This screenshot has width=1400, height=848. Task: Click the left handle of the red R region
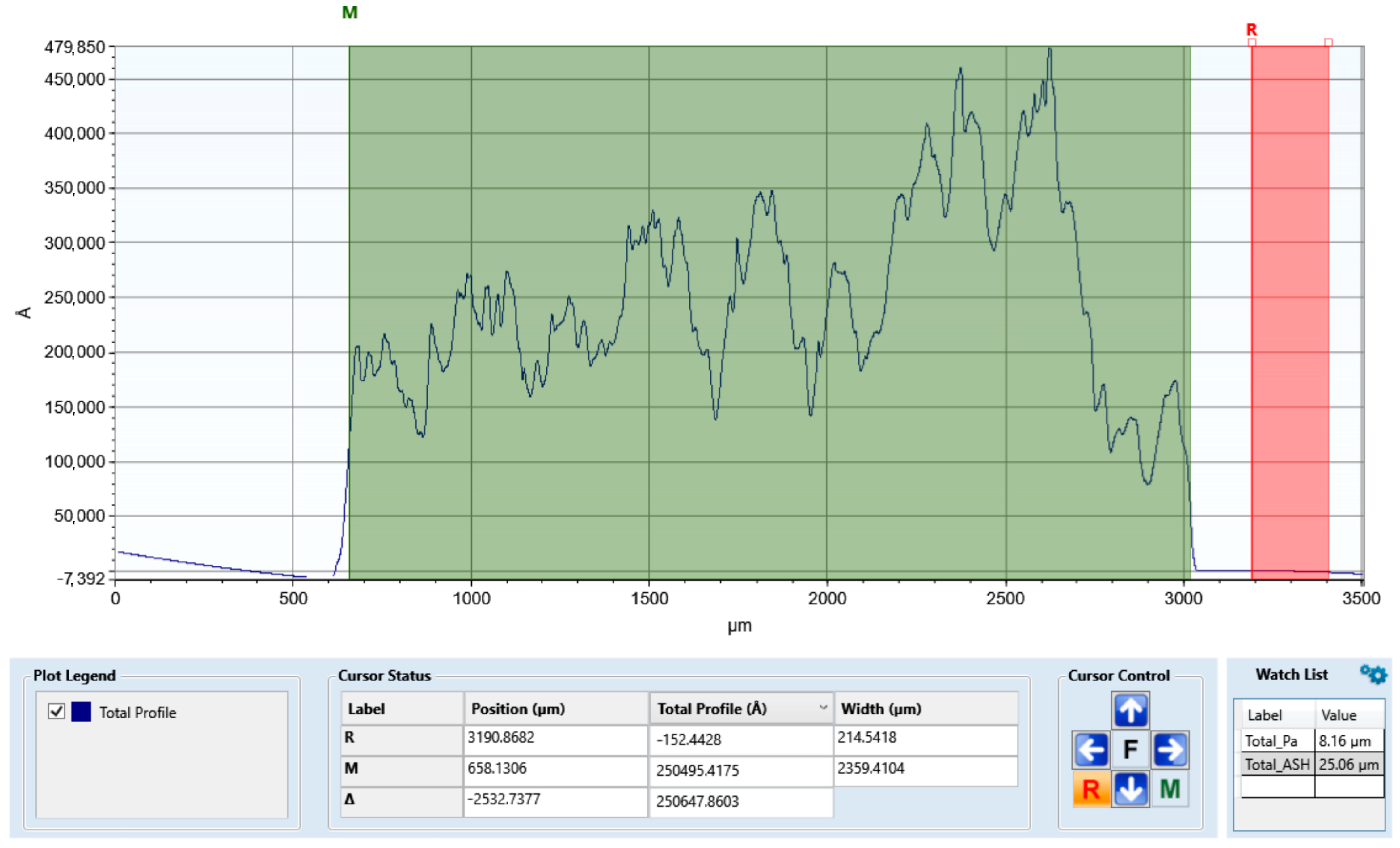pos(1252,43)
